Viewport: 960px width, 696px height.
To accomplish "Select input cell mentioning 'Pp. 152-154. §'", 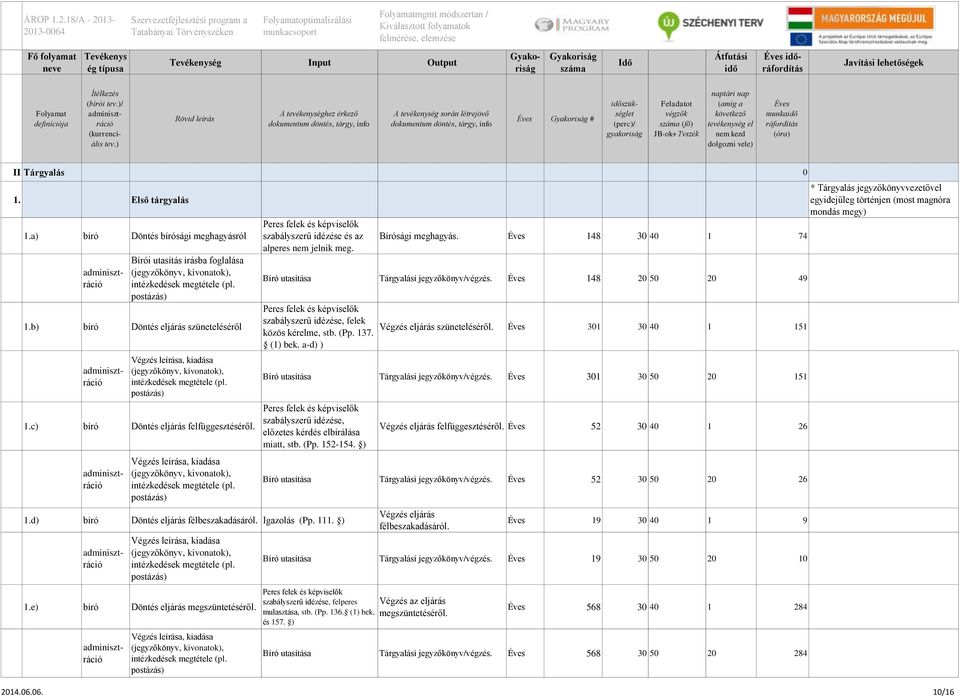I will pyautogui.click(x=320, y=426).
